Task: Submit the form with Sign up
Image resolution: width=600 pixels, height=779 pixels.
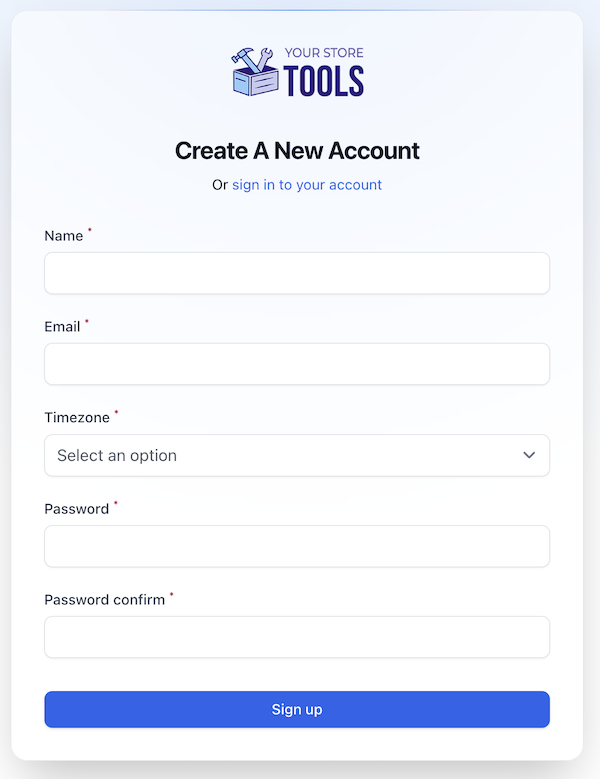Action: 297,709
